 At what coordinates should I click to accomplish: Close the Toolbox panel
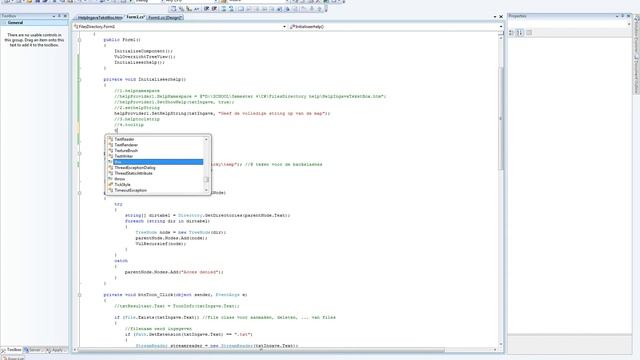pos(65,16)
